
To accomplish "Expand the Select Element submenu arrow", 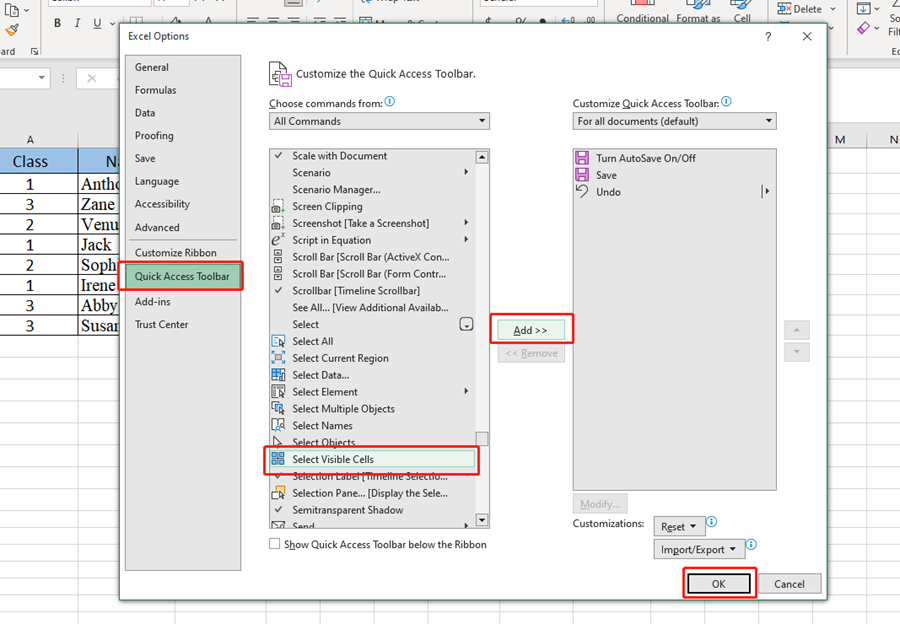I will click(x=466, y=392).
